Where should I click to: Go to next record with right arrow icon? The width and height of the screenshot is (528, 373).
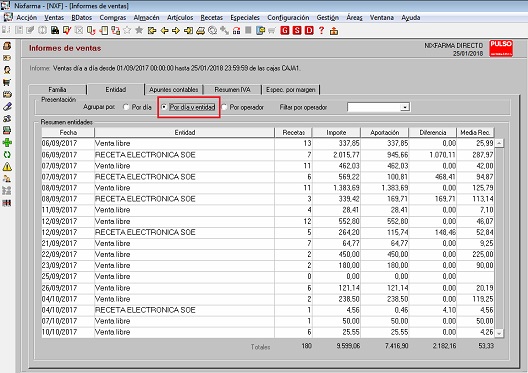[x=176, y=31]
